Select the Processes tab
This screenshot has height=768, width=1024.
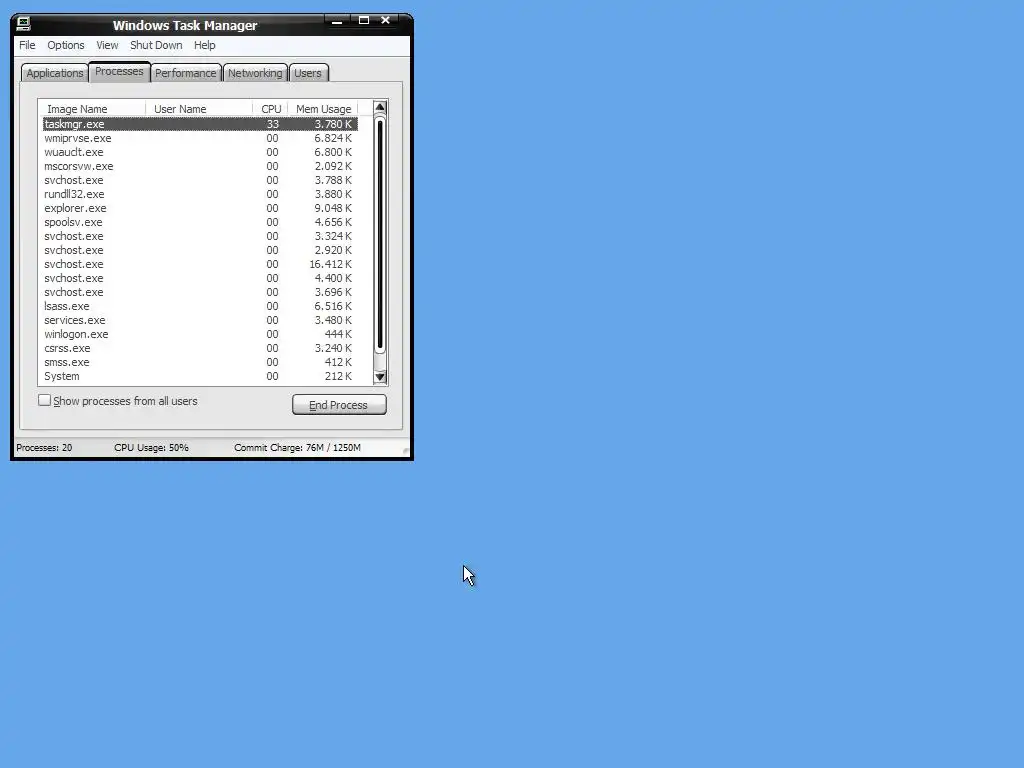tap(119, 71)
